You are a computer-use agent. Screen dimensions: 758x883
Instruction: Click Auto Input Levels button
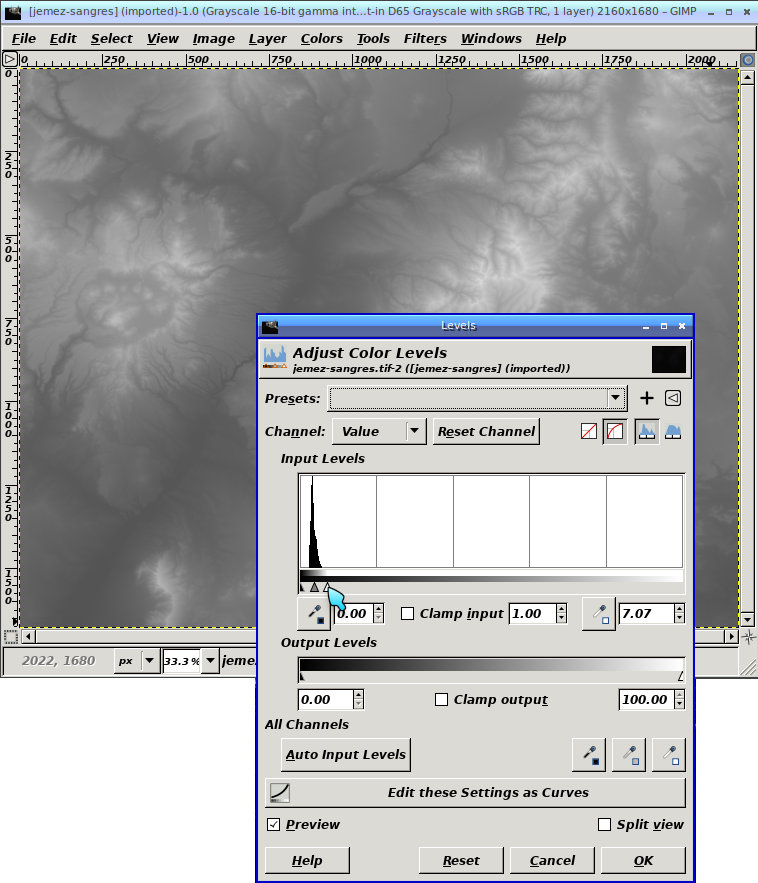click(346, 755)
